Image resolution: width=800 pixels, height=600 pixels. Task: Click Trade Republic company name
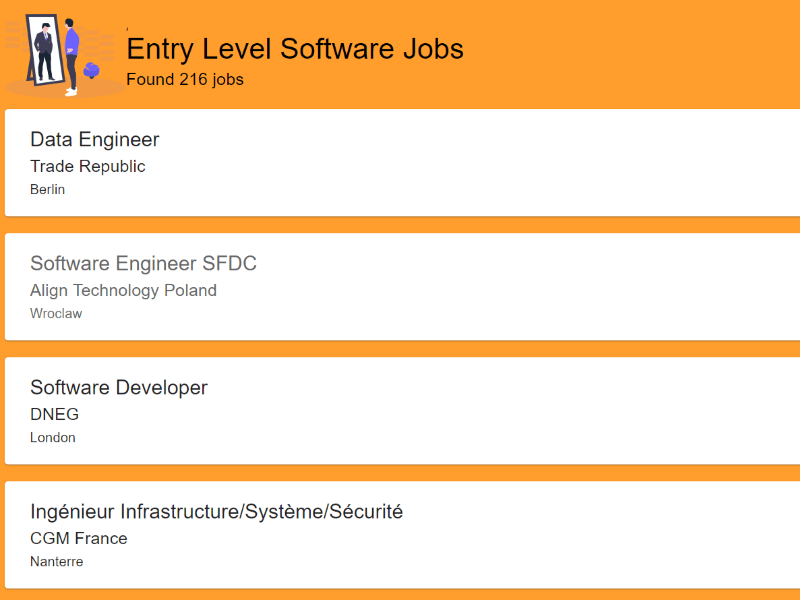pos(88,166)
